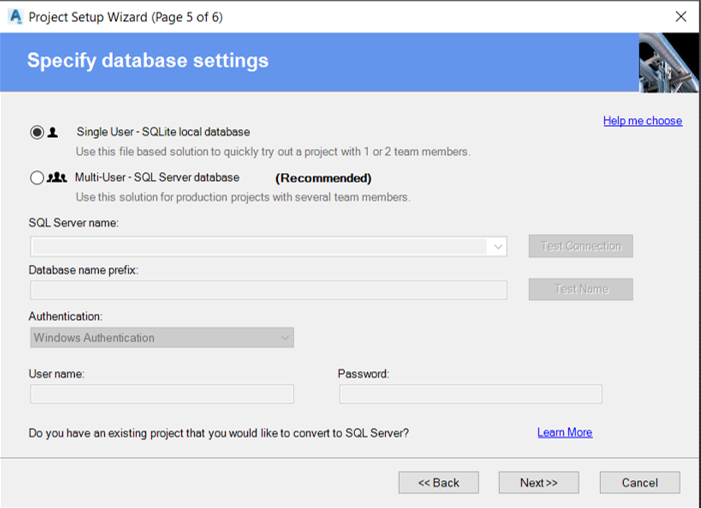Click the Password input field
Image resolution: width=701 pixels, height=508 pixels.
(470, 394)
